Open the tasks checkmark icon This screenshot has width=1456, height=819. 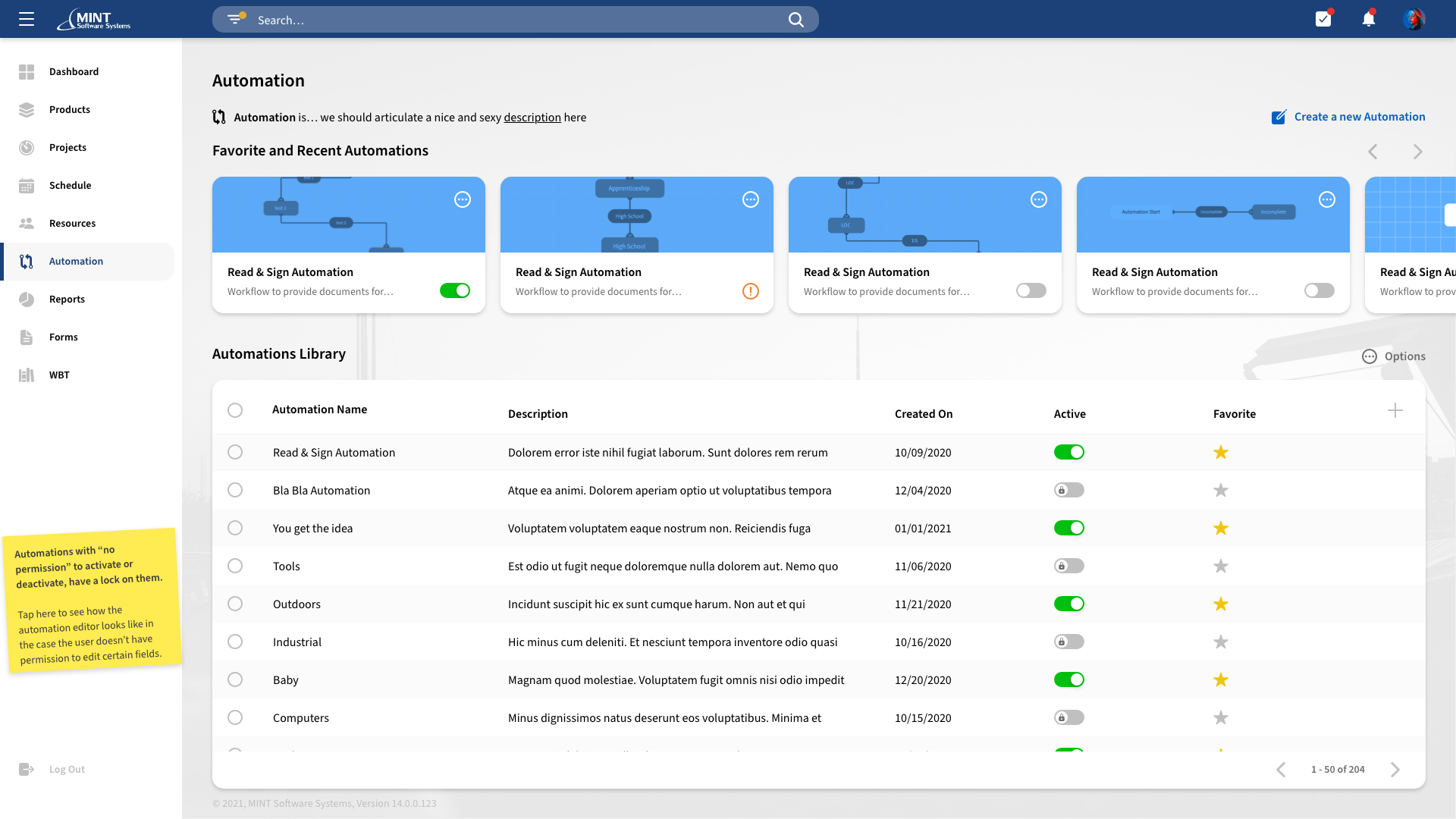point(1323,19)
